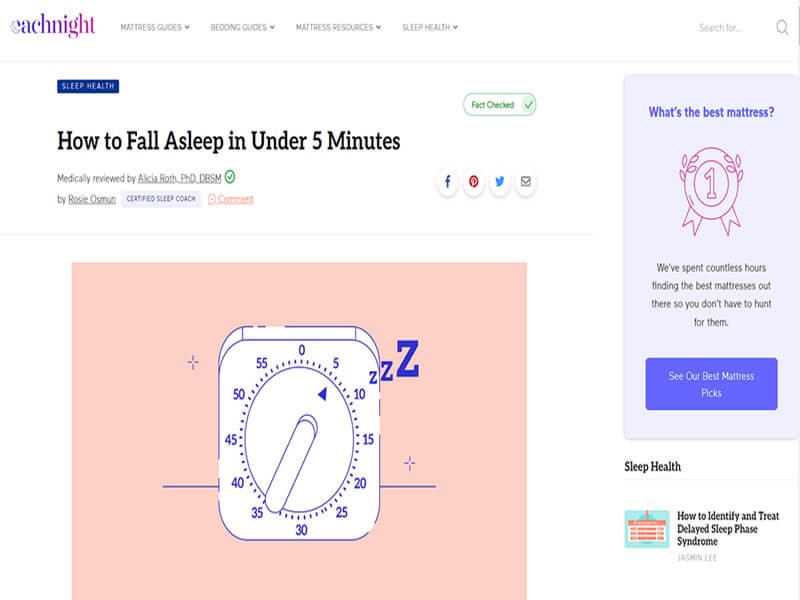Viewport: 800px width, 600px height.
Task: Click into the Search for field
Action: coord(732,28)
